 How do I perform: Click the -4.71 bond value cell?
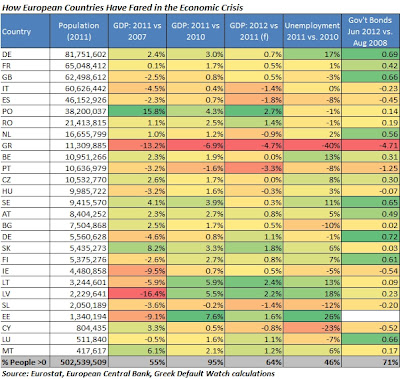pos(370,145)
